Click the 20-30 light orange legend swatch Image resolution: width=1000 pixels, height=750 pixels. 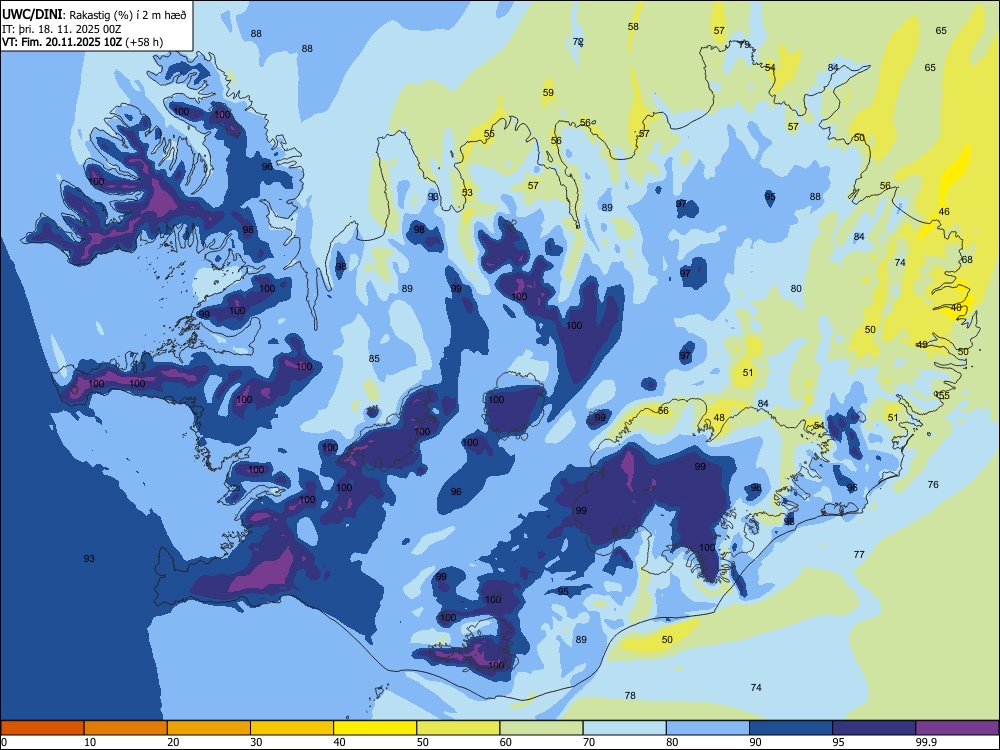[x=209, y=728]
